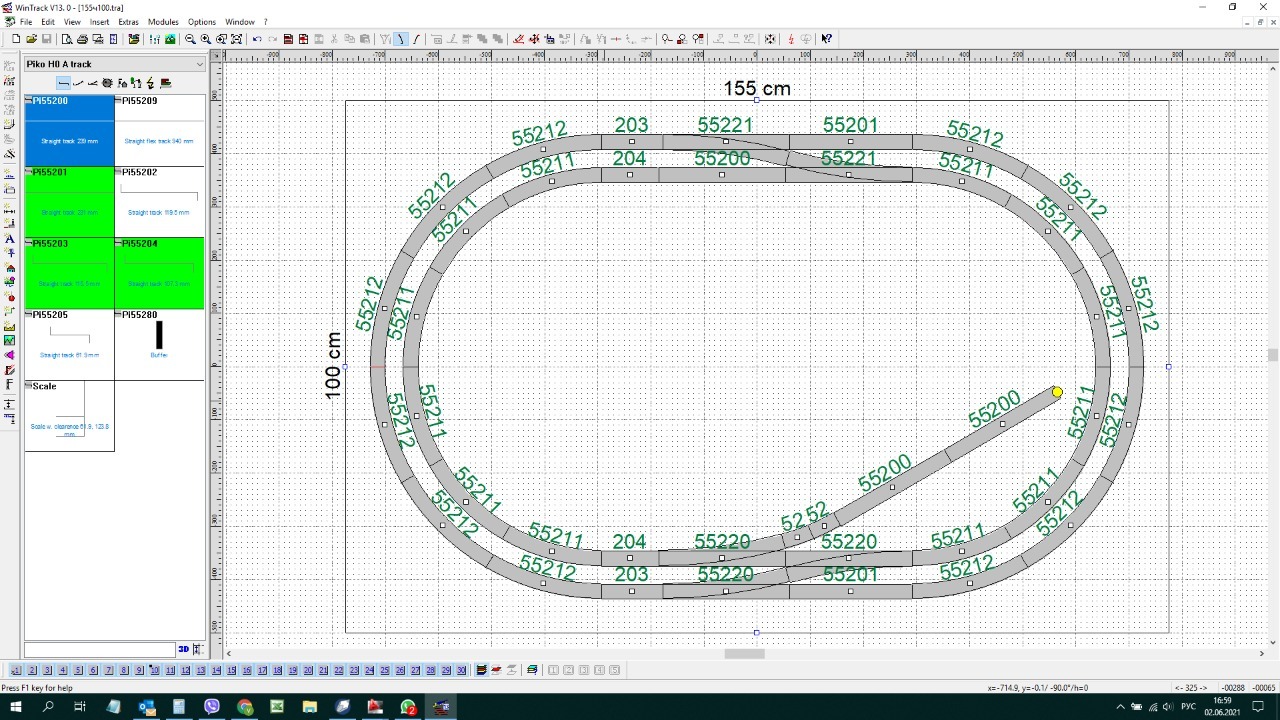This screenshot has width=1280, height=720.
Task: Collapse the PI55209 flex track marker
Action: 119,101
